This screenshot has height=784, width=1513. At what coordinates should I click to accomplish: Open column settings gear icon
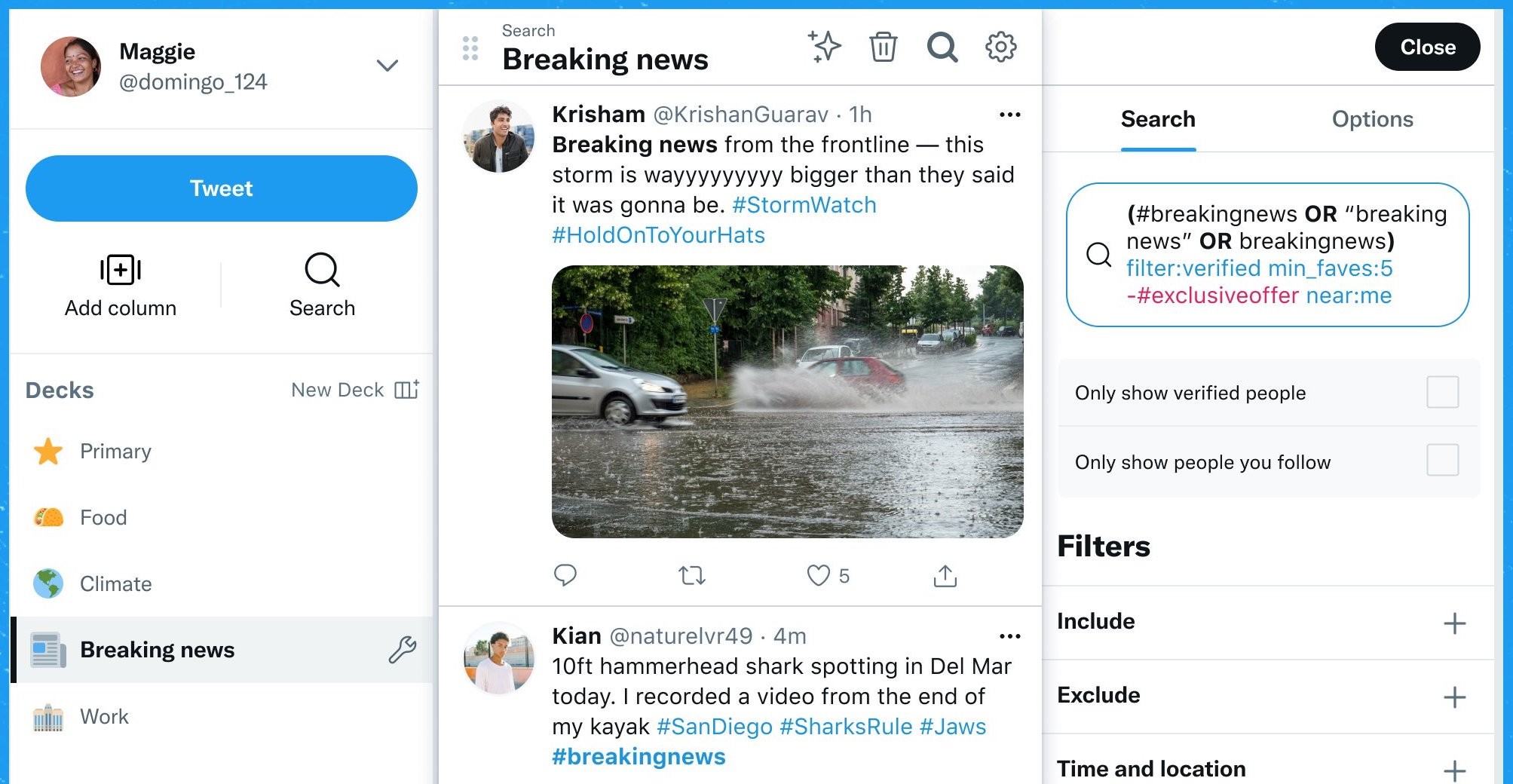1001,47
